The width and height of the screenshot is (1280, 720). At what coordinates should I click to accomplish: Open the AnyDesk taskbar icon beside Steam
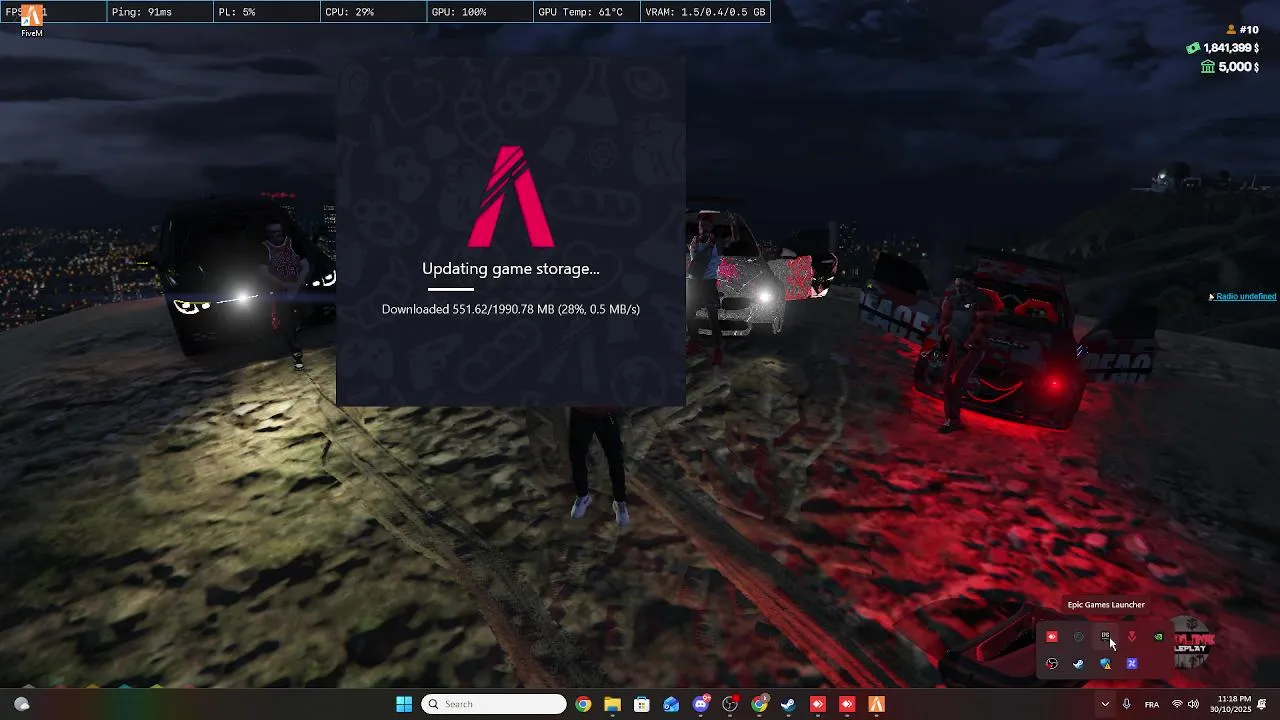[x=818, y=704]
